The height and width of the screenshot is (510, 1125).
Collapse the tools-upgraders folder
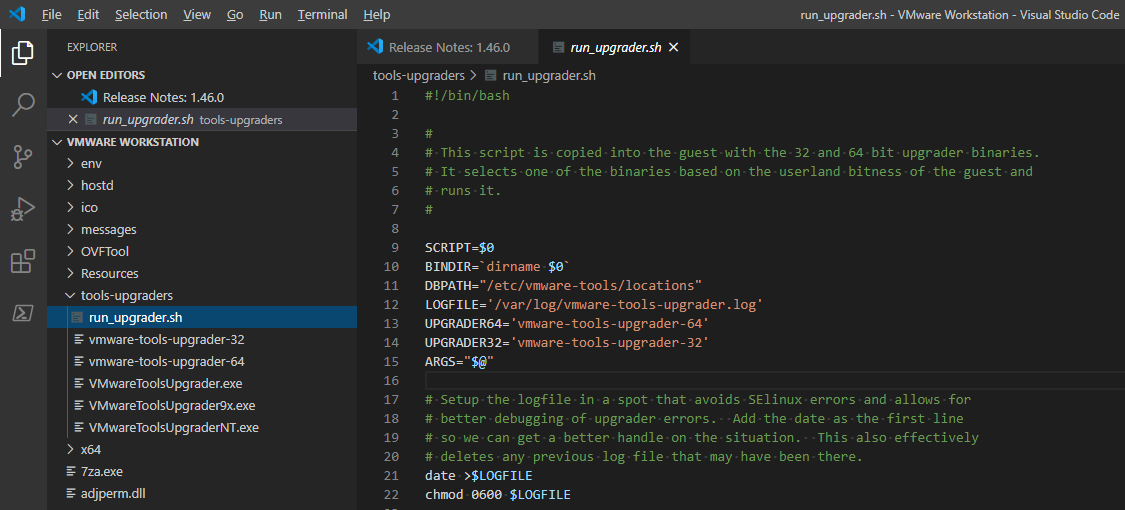click(x=70, y=296)
